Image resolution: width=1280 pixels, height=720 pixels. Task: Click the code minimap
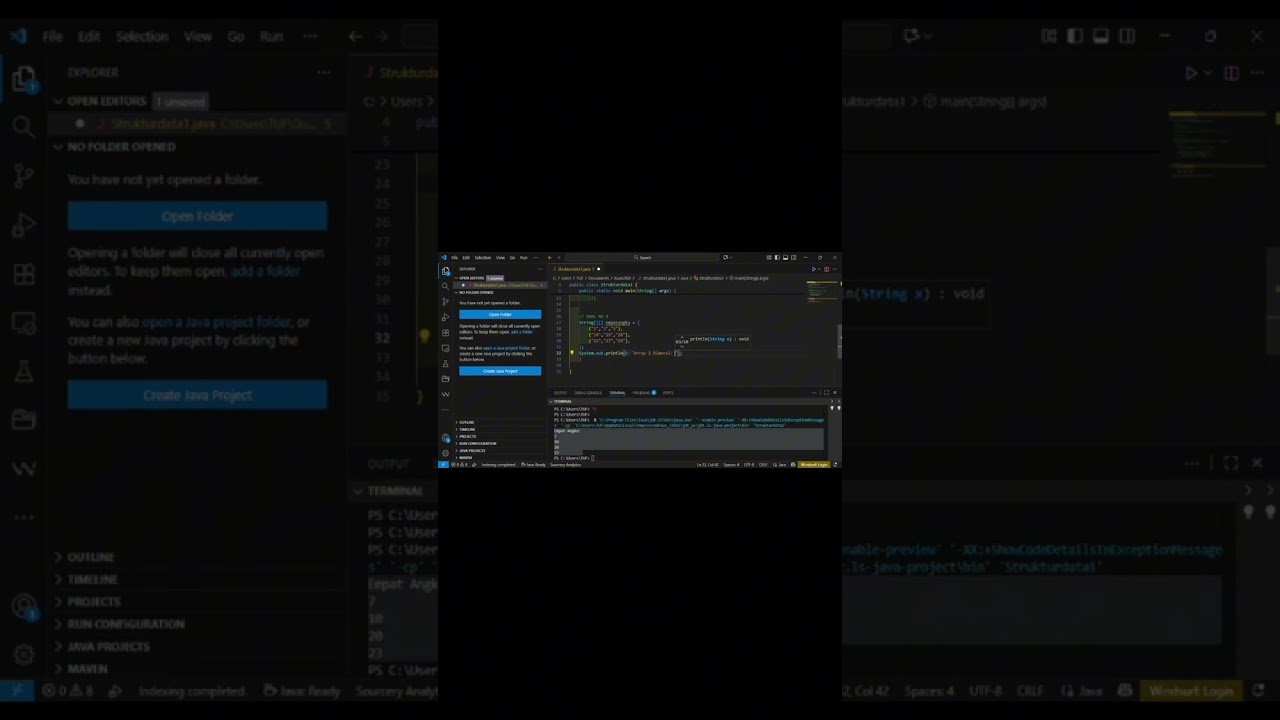pyautogui.click(x=822, y=292)
